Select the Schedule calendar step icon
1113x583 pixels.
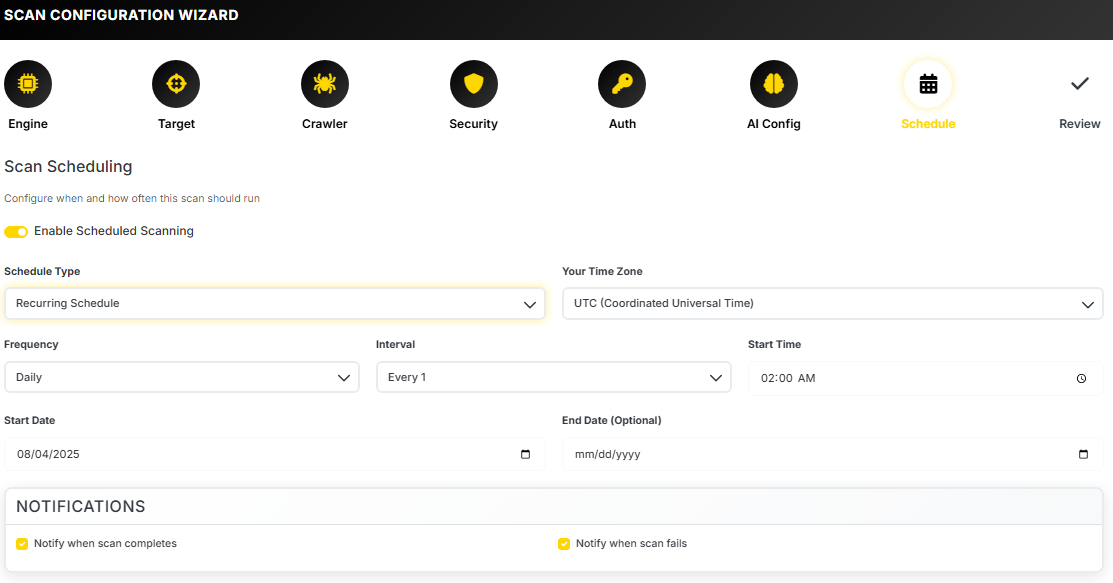(928, 84)
